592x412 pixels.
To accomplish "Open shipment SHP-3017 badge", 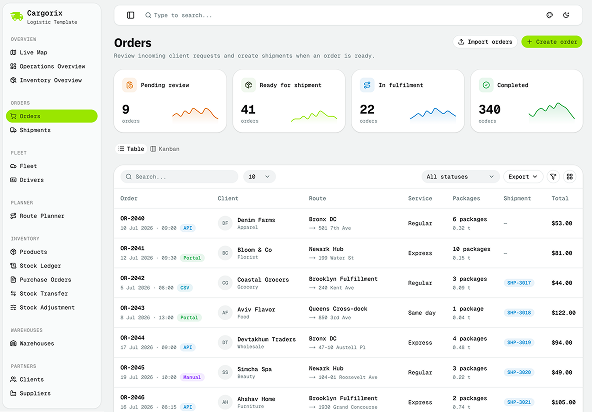I will pos(519,283).
